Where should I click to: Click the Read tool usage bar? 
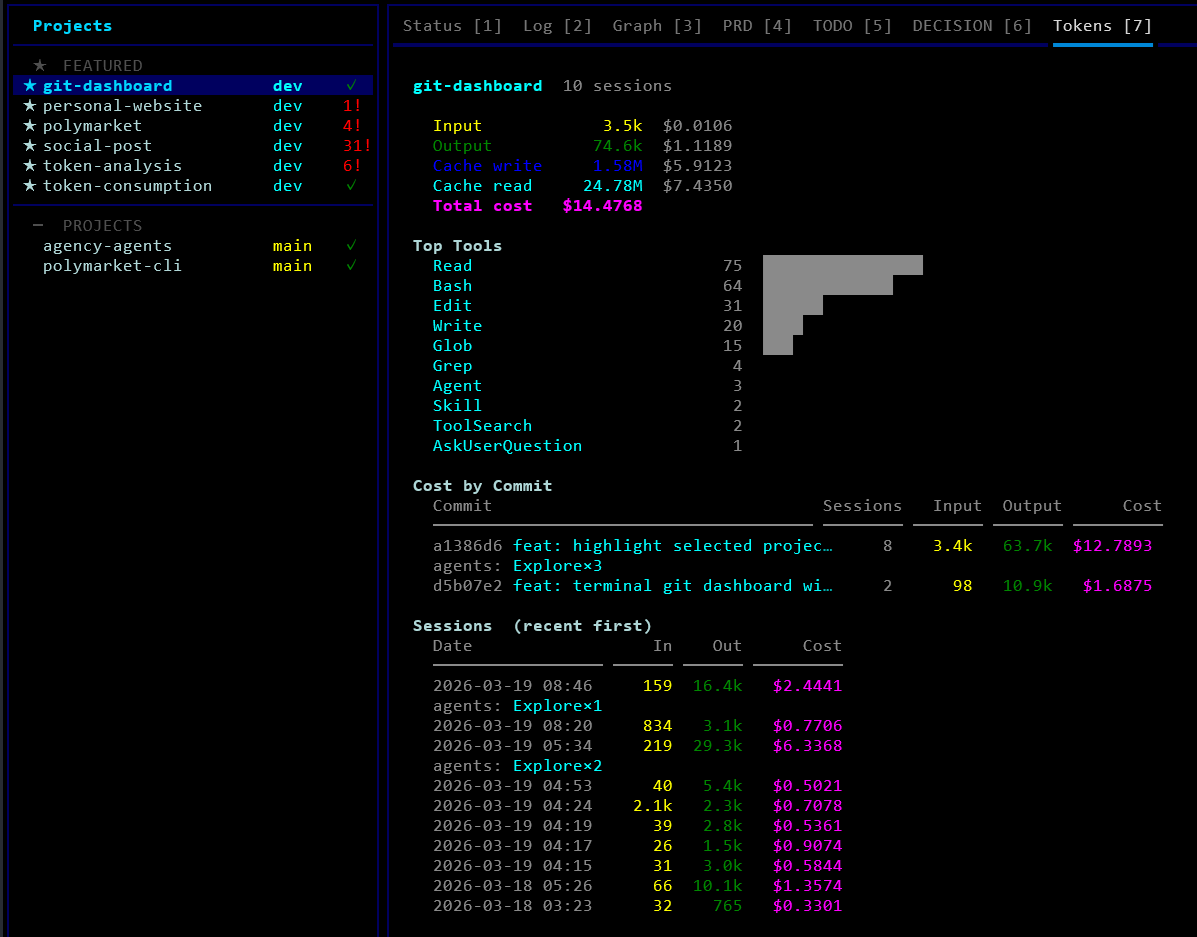click(842, 266)
